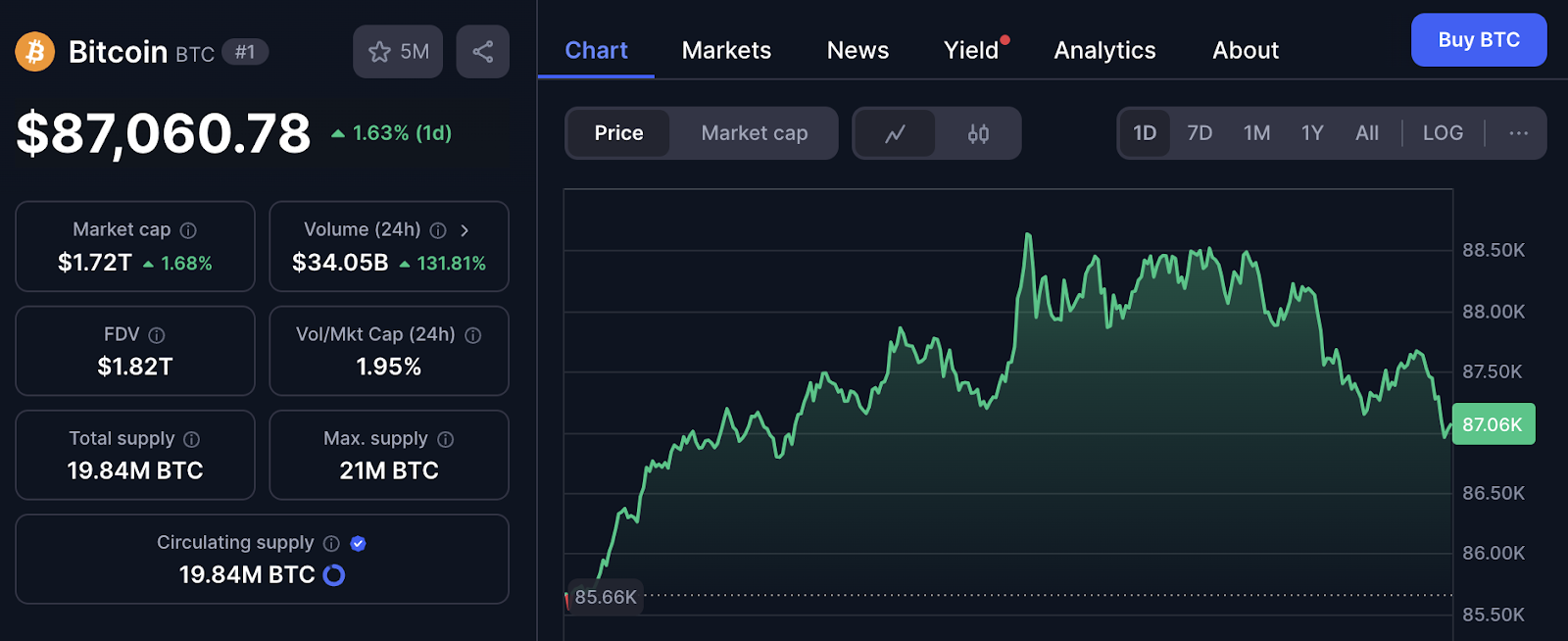Click the share icon button
The height and width of the screenshot is (641, 1568).
coord(482,52)
